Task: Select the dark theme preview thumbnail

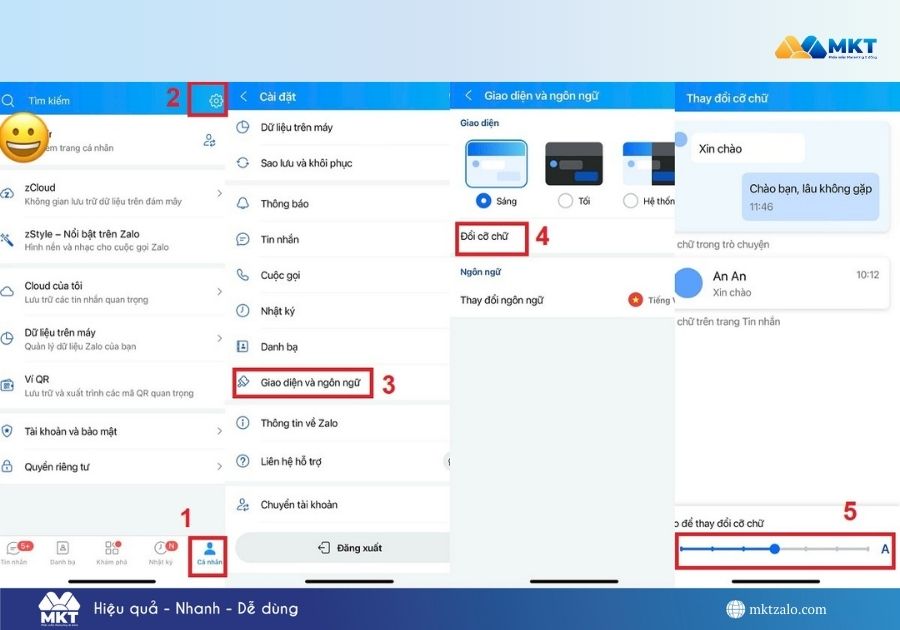Action: [574, 163]
